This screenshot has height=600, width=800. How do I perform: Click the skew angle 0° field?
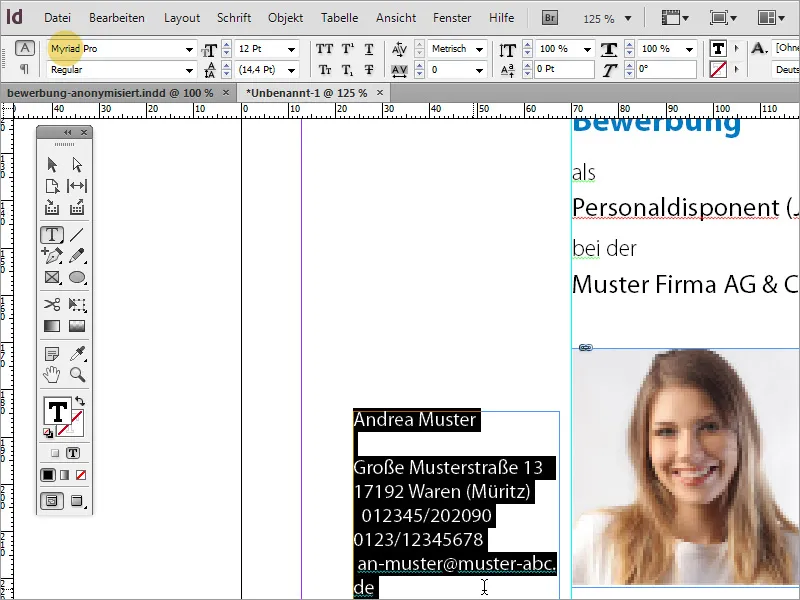pos(666,69)
